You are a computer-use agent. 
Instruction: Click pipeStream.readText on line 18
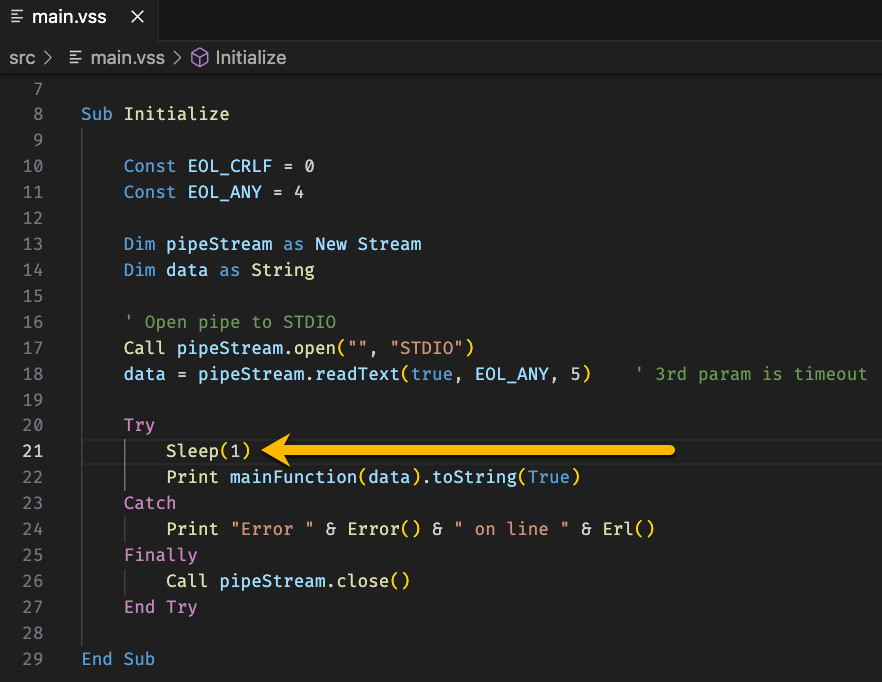coord(299,374)
